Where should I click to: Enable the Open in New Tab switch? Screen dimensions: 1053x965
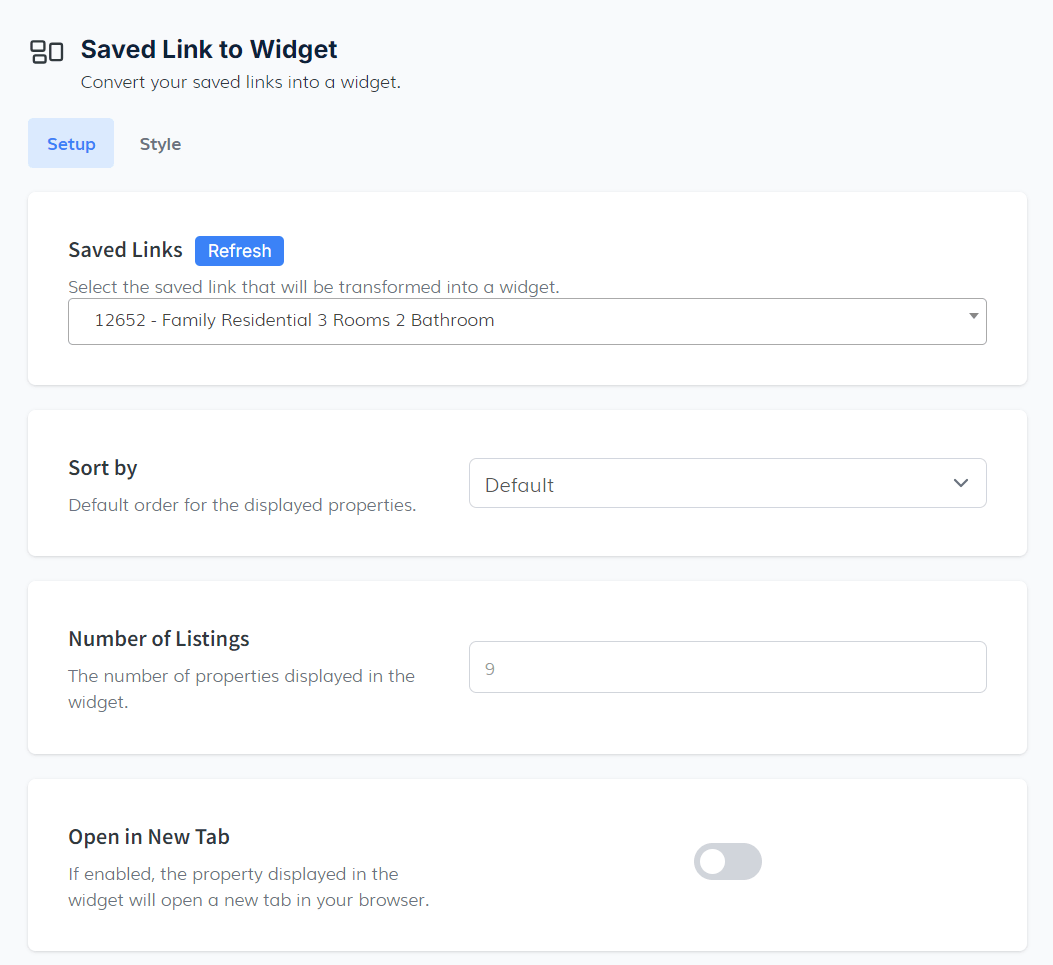click(727, 862)
